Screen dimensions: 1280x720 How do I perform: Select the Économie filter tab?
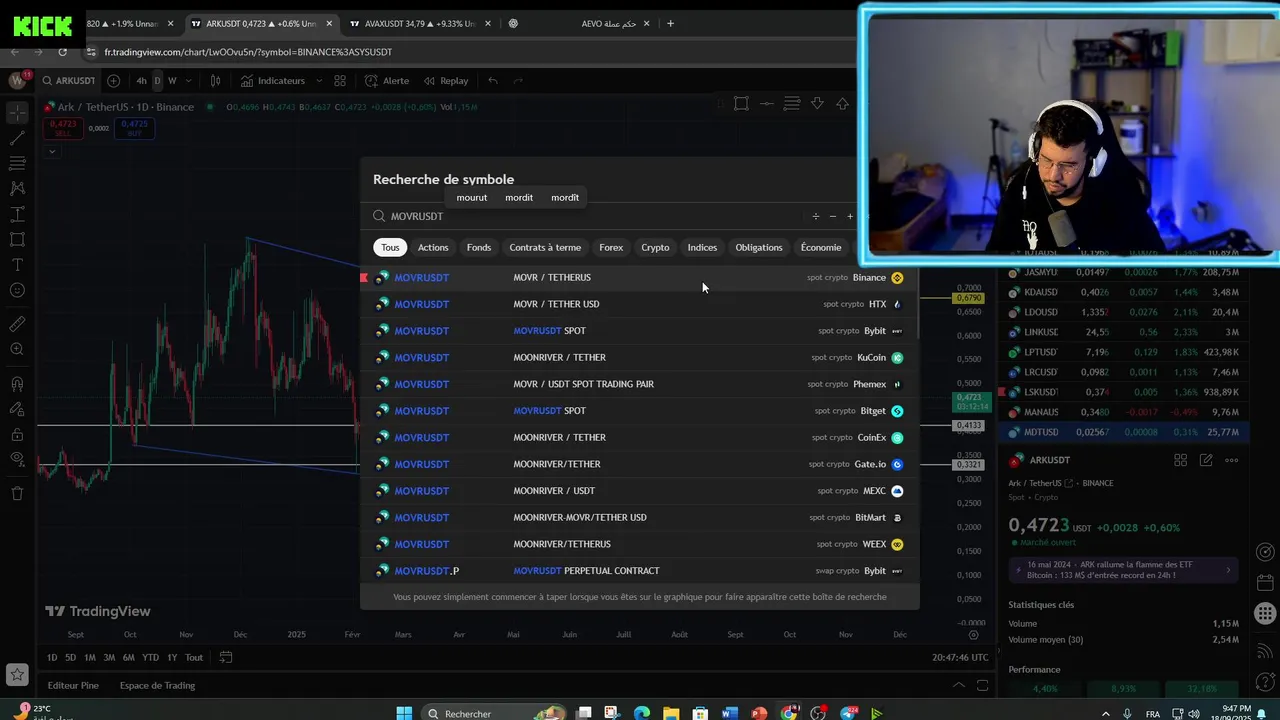tap(821, 247)
